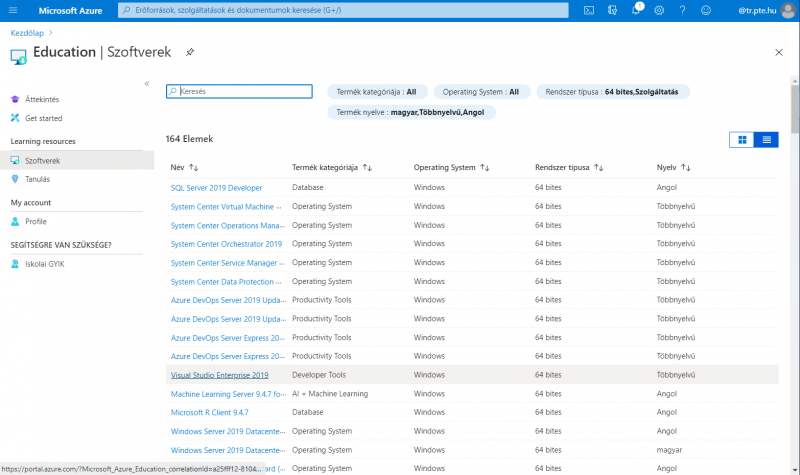Open the help question mark

click(682, 10)
